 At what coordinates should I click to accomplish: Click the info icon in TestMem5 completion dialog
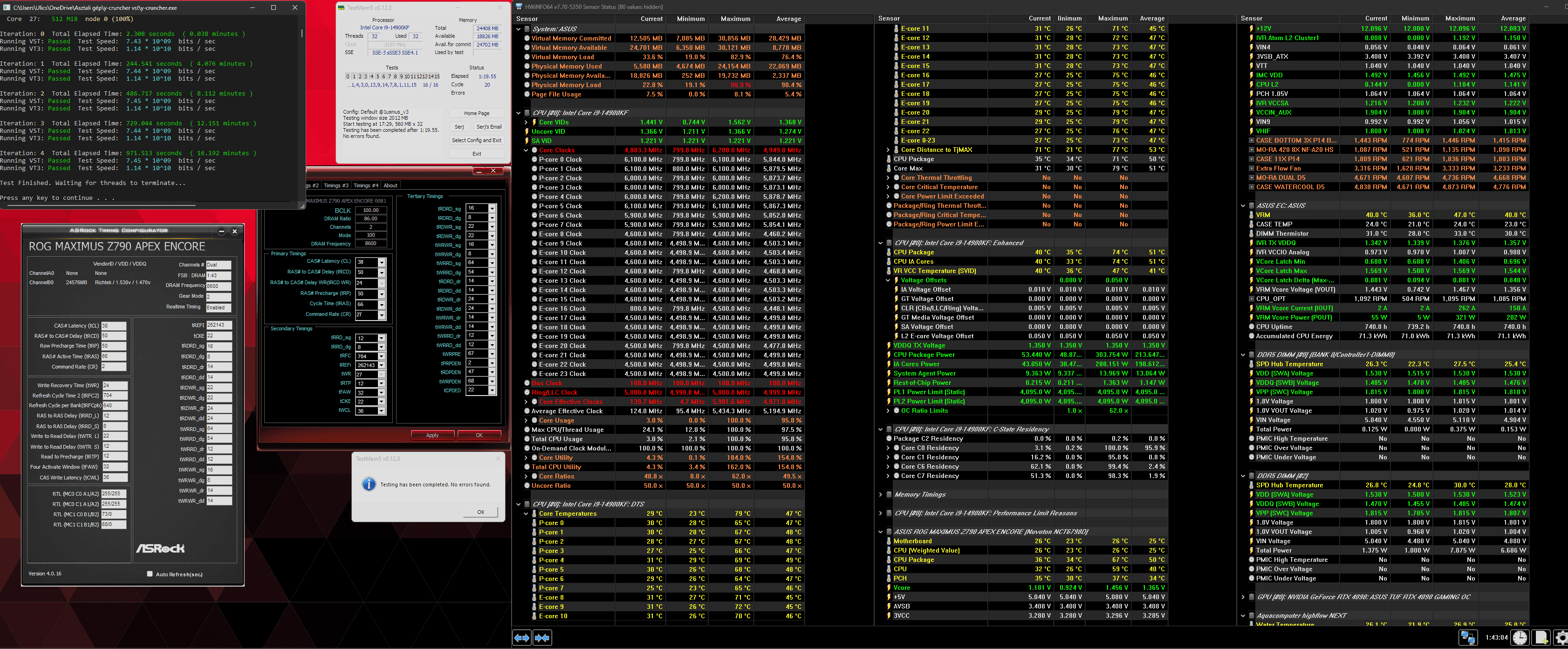click(x=368, y=484)
